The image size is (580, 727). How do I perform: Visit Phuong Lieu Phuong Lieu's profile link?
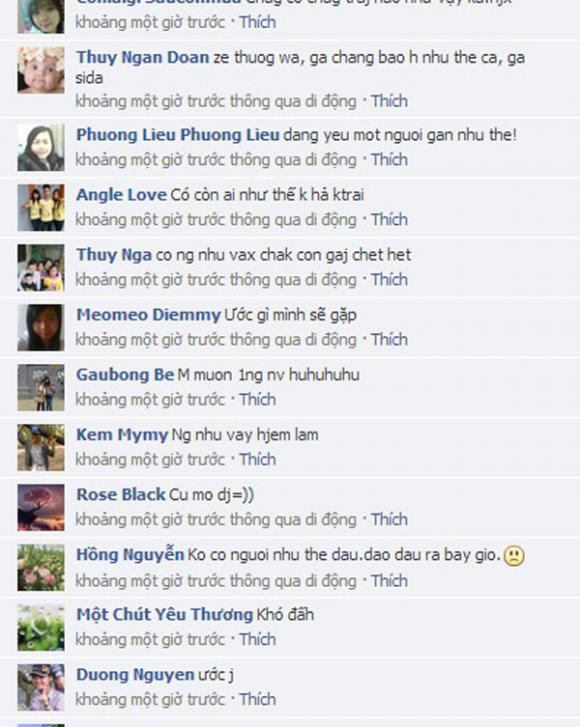[x=178, y=135]
